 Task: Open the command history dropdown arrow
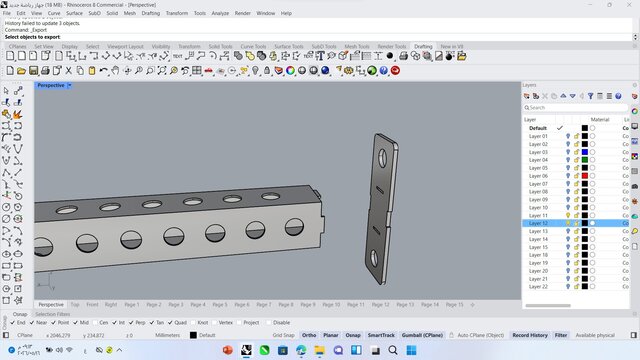[635, 37]
